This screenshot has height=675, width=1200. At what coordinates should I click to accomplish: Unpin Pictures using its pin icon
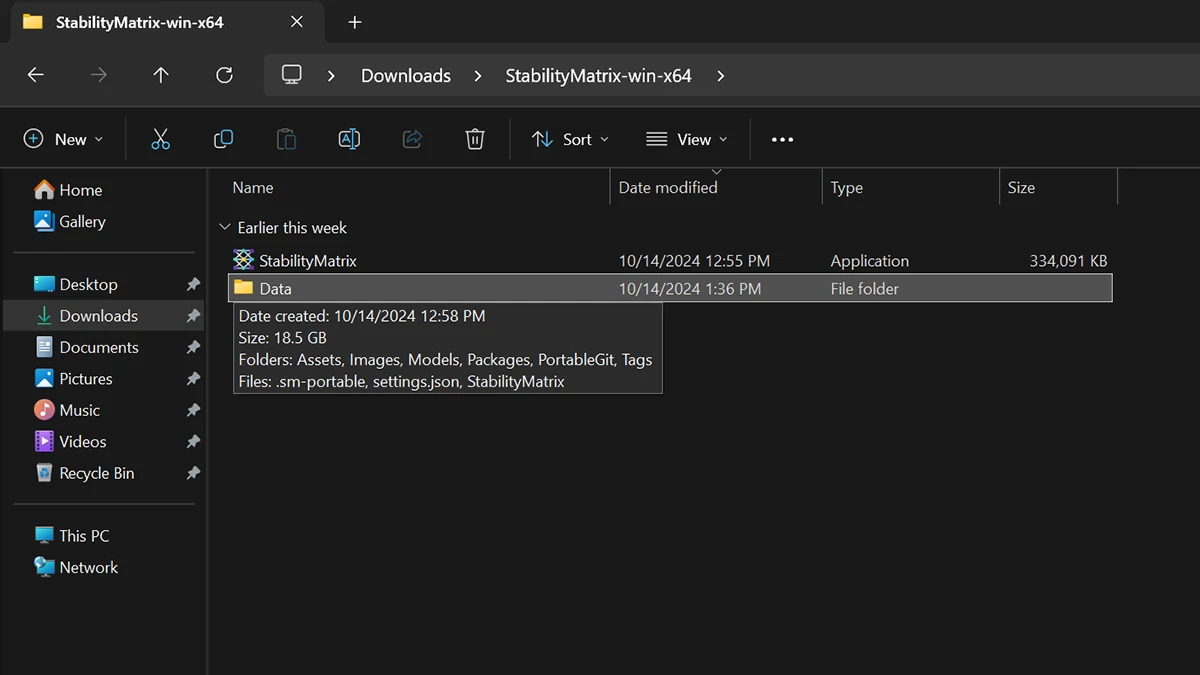point(193,379)
